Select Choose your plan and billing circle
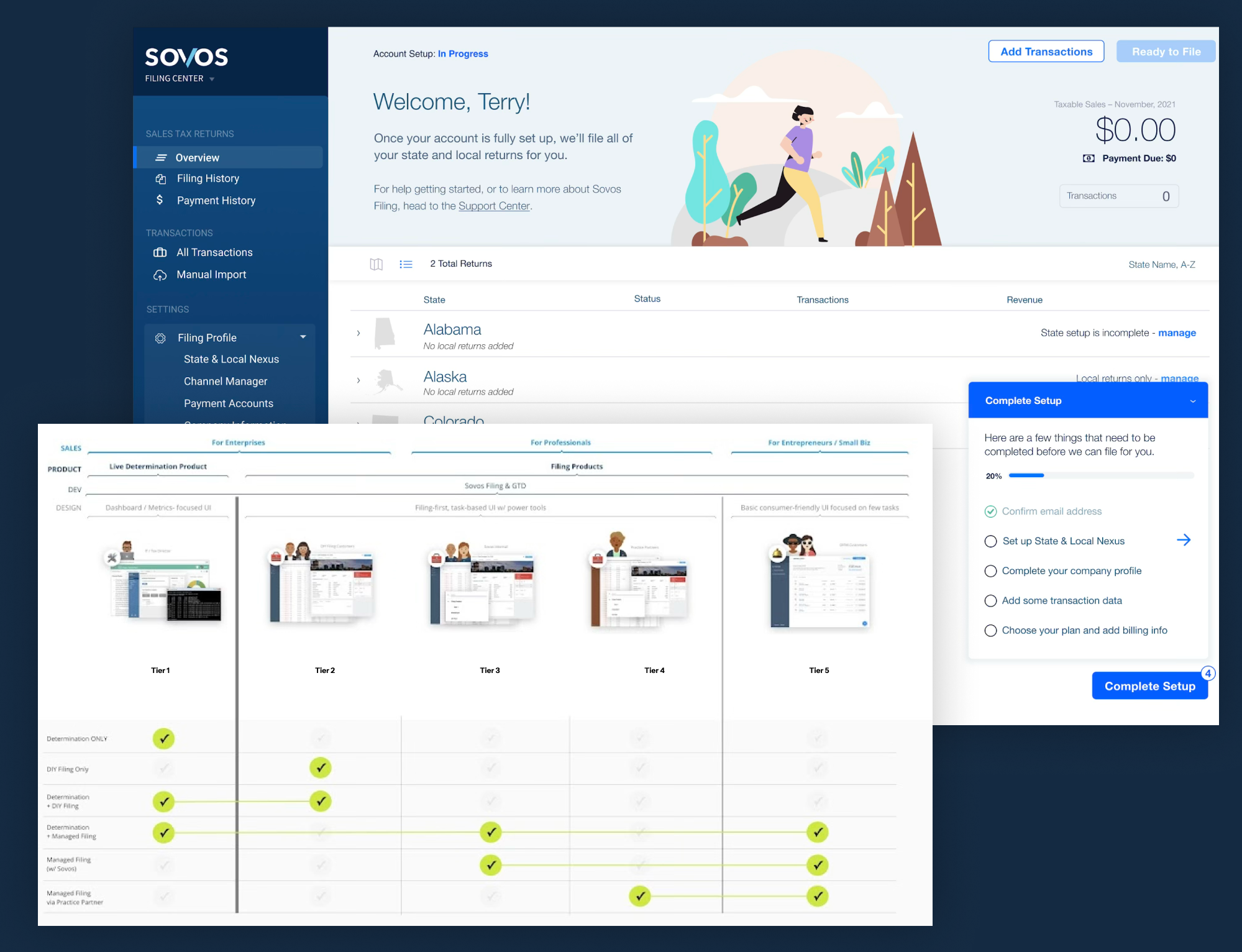The image size is (1242, 952). pyautogui.click(x=990, y=631)
